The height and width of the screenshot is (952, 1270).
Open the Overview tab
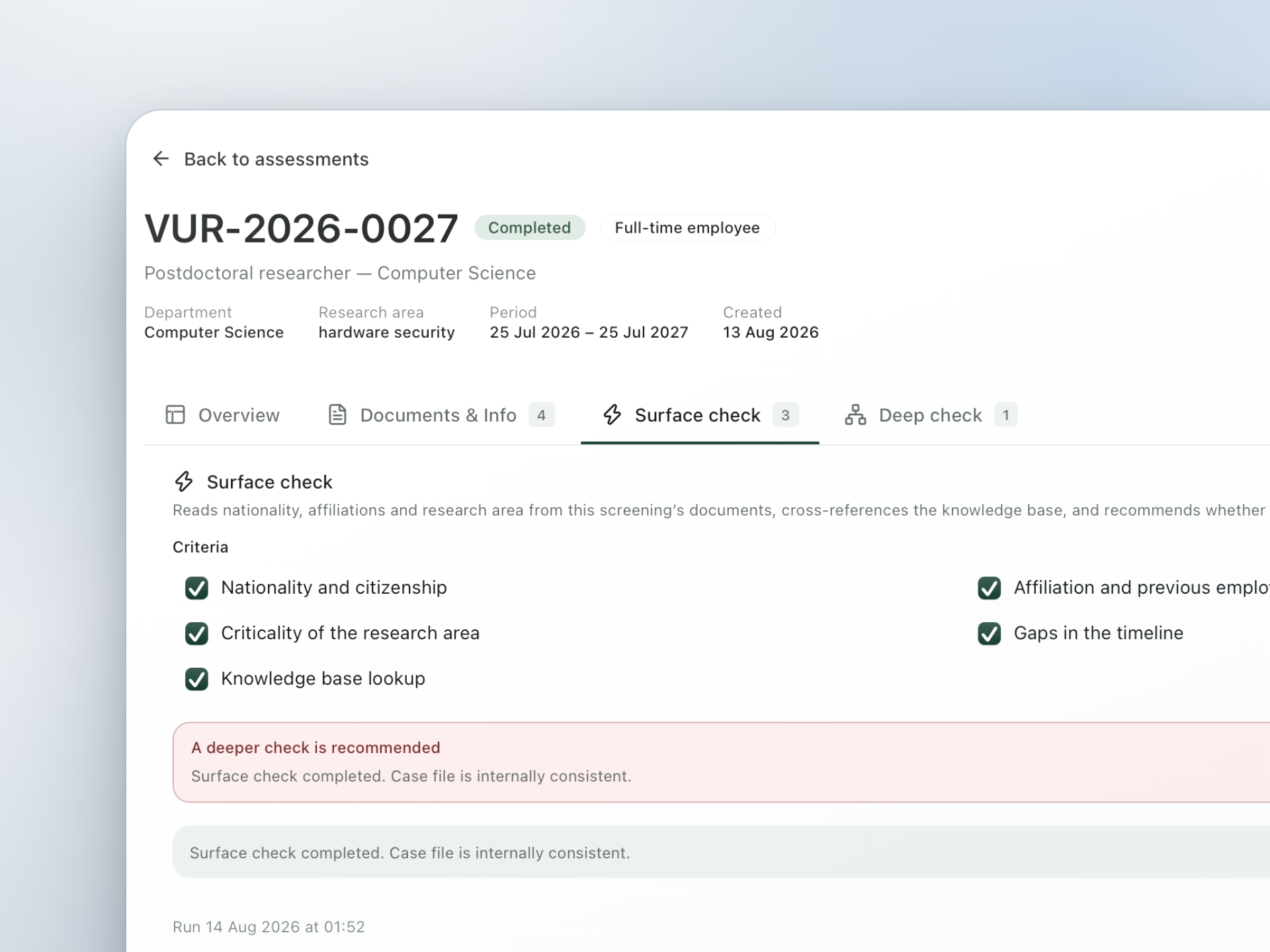coord(222,415)
